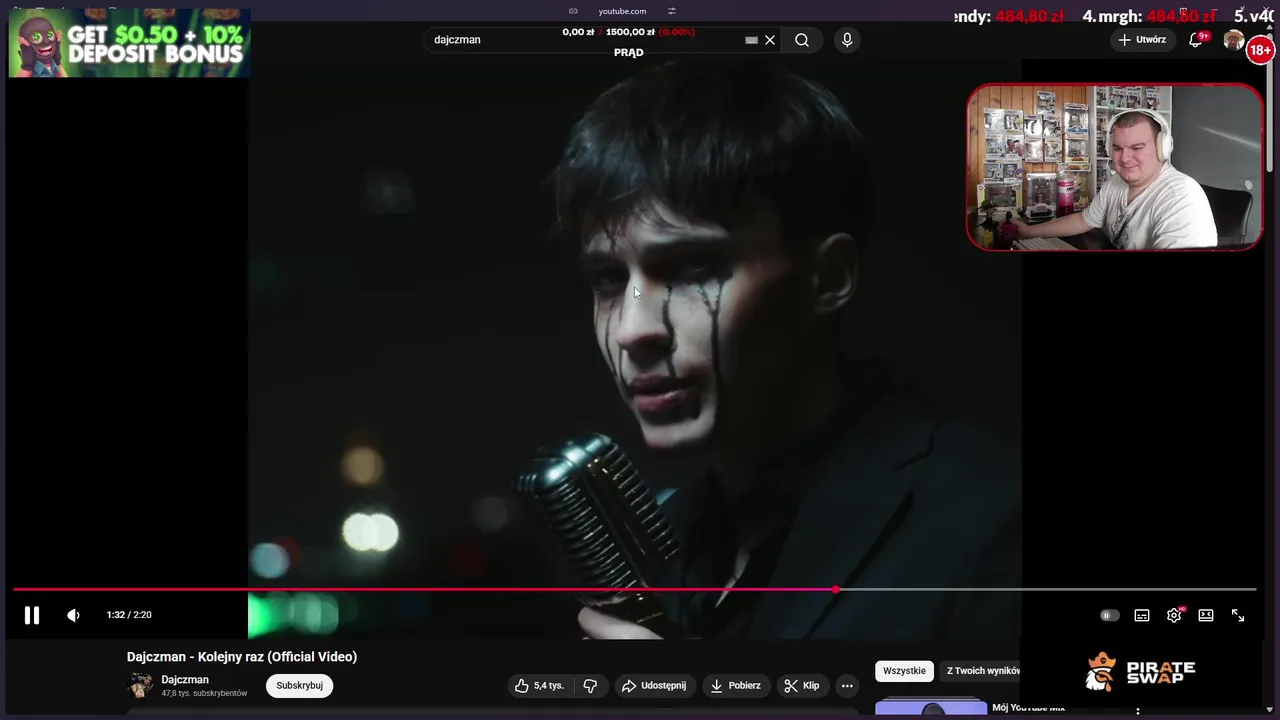Clear the search query with X
Image resolution: width=1280 pixels, height=720 pixels.
pos(770,40)
